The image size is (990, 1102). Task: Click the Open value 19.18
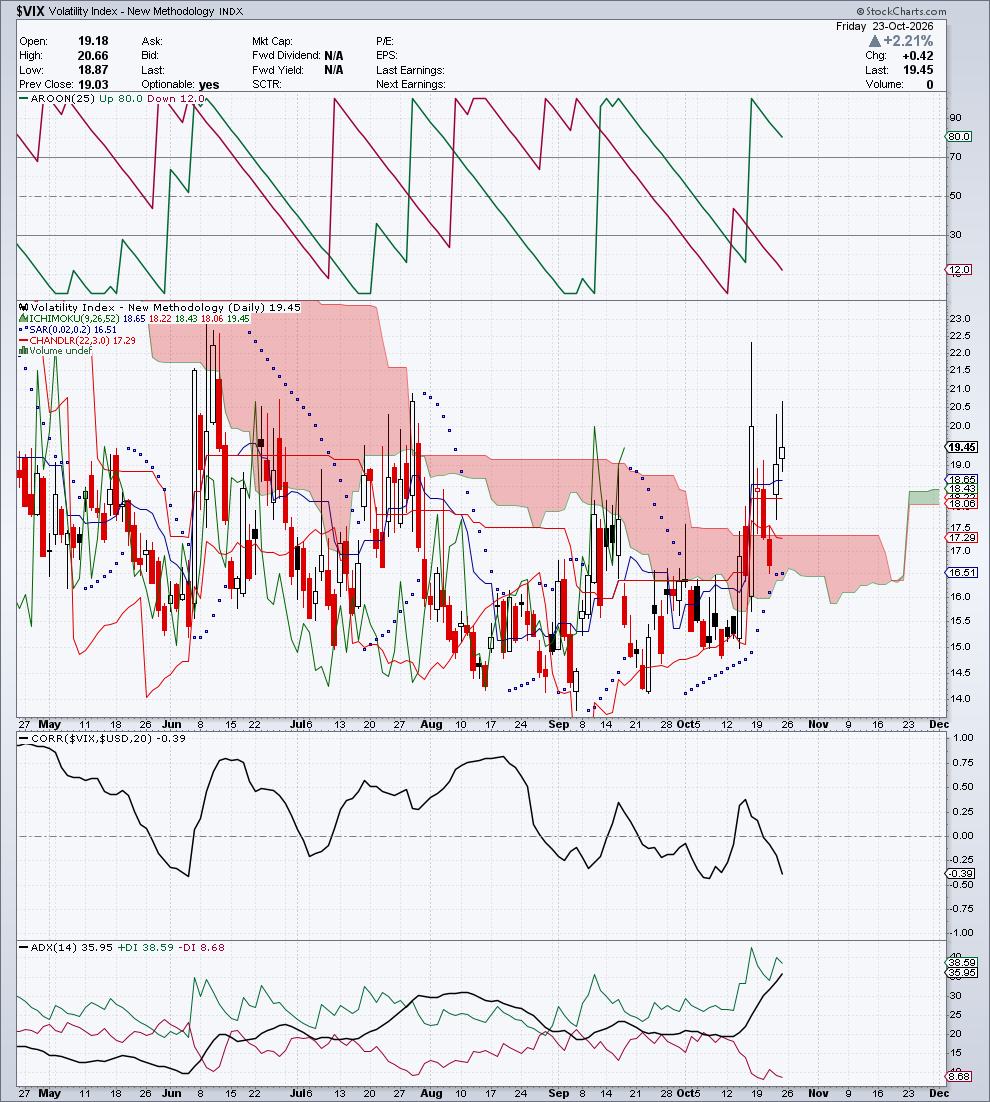(93, 41)
